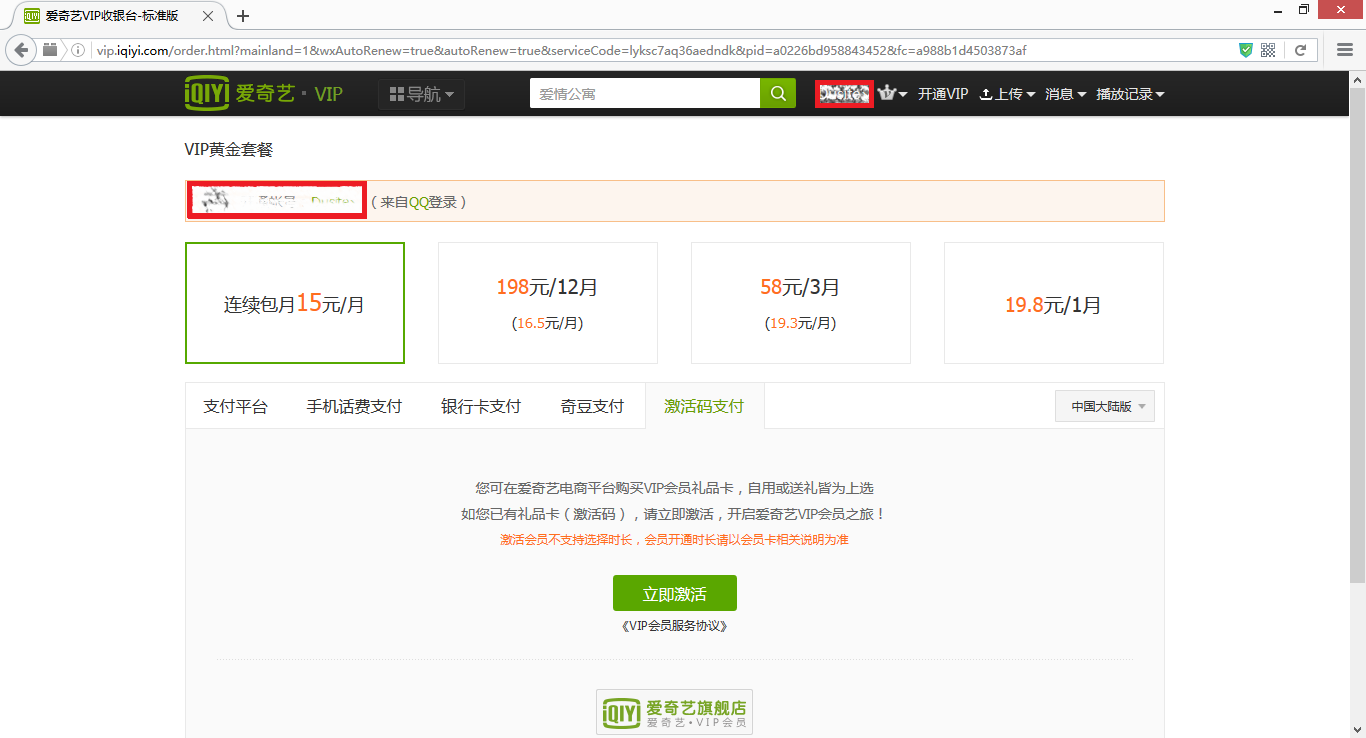1366x738 pixels.
Task: Click the browser back arrow button
Action: 21,50
